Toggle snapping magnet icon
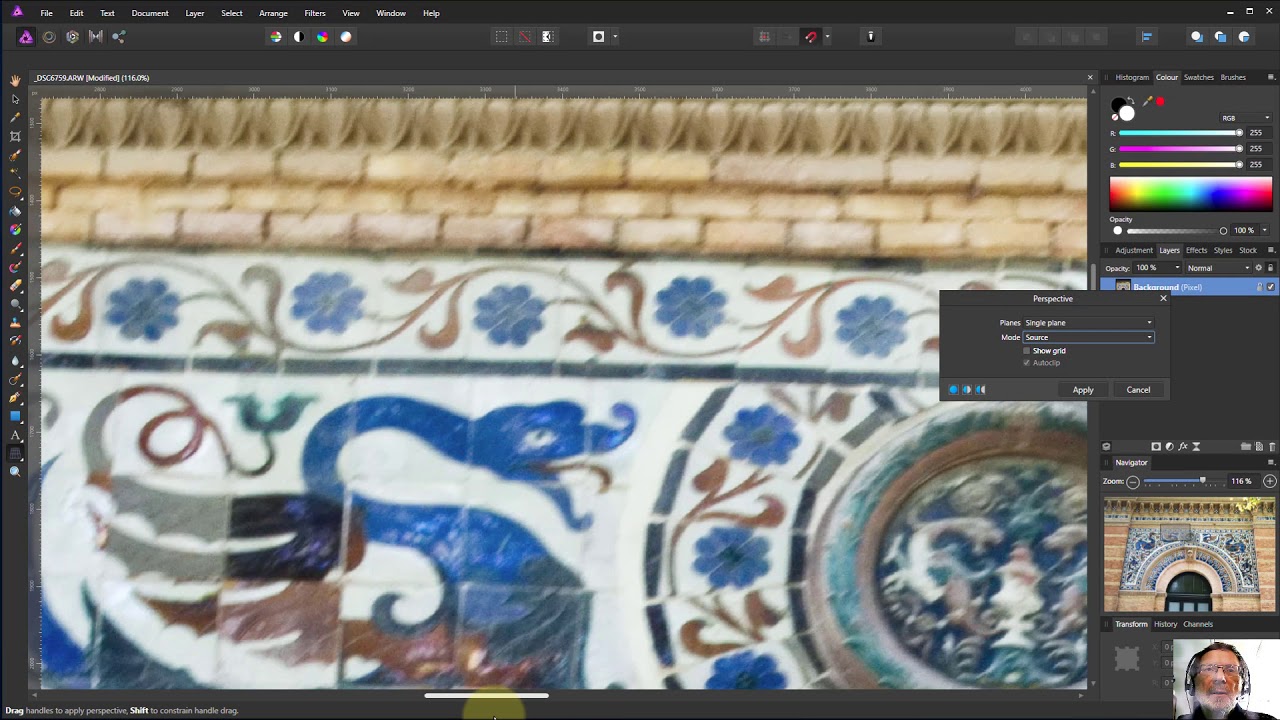1280x720 pixels. (810, 37)
